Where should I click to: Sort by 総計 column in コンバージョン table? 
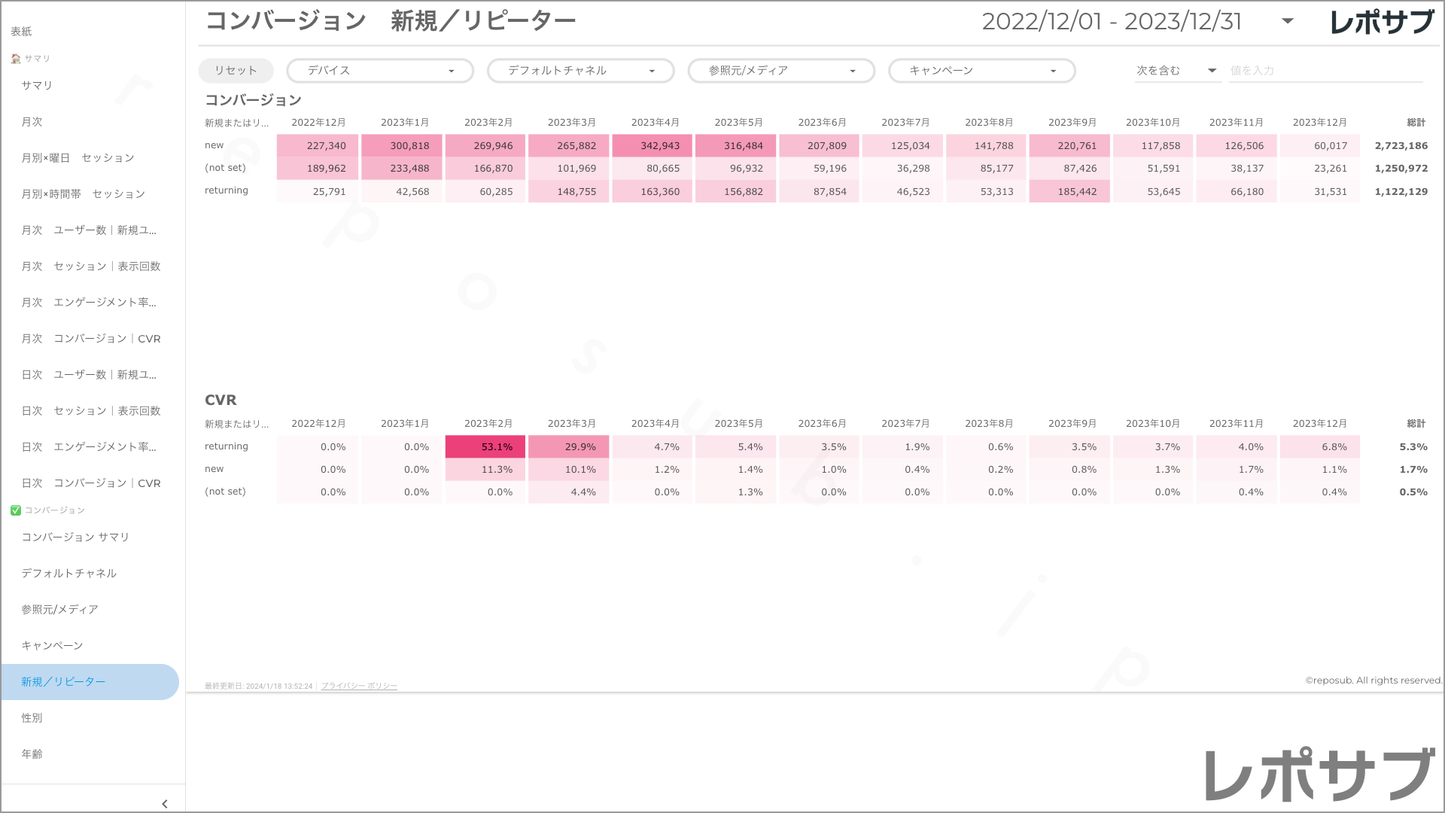(x=1415, y=122)
